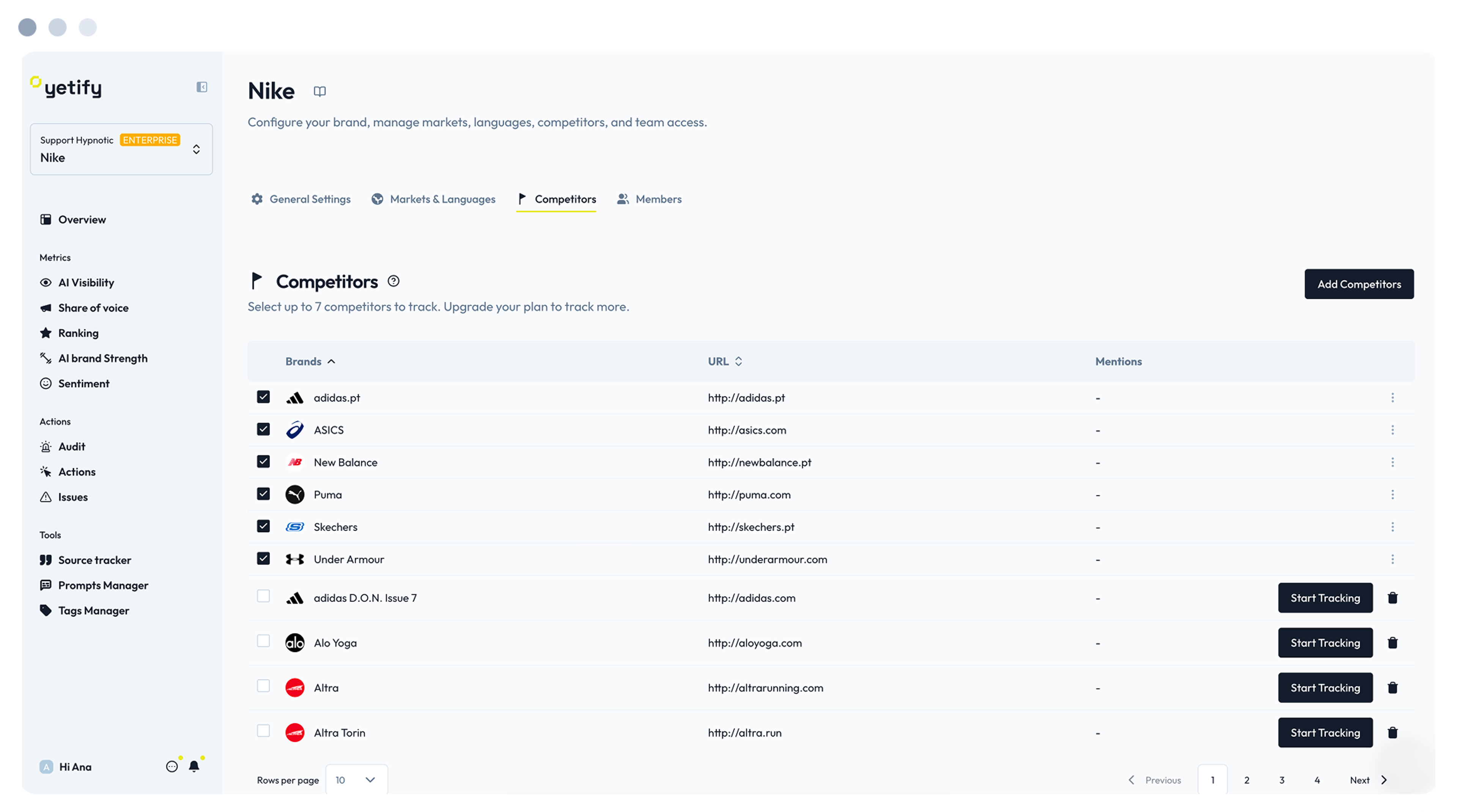Start tracking adidas D.O.N. Issue 7
This screenshot has height=812, width=1457.
pos(1325,598)
